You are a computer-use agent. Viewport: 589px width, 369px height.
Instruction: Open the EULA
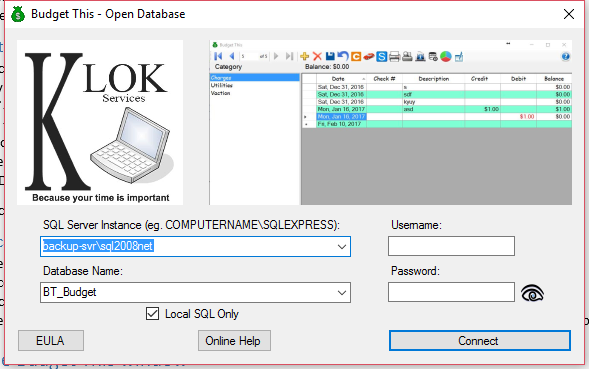[x=51, y=341]
